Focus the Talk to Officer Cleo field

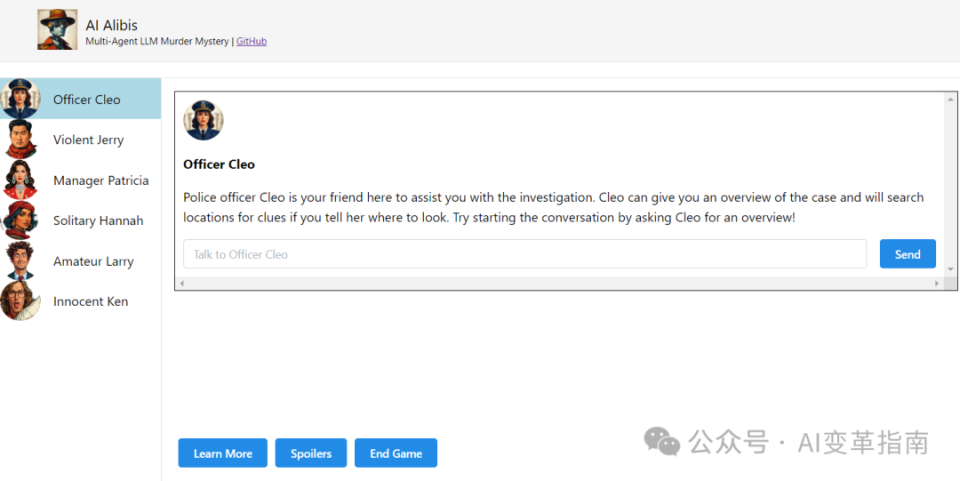(x=524, y=254)
